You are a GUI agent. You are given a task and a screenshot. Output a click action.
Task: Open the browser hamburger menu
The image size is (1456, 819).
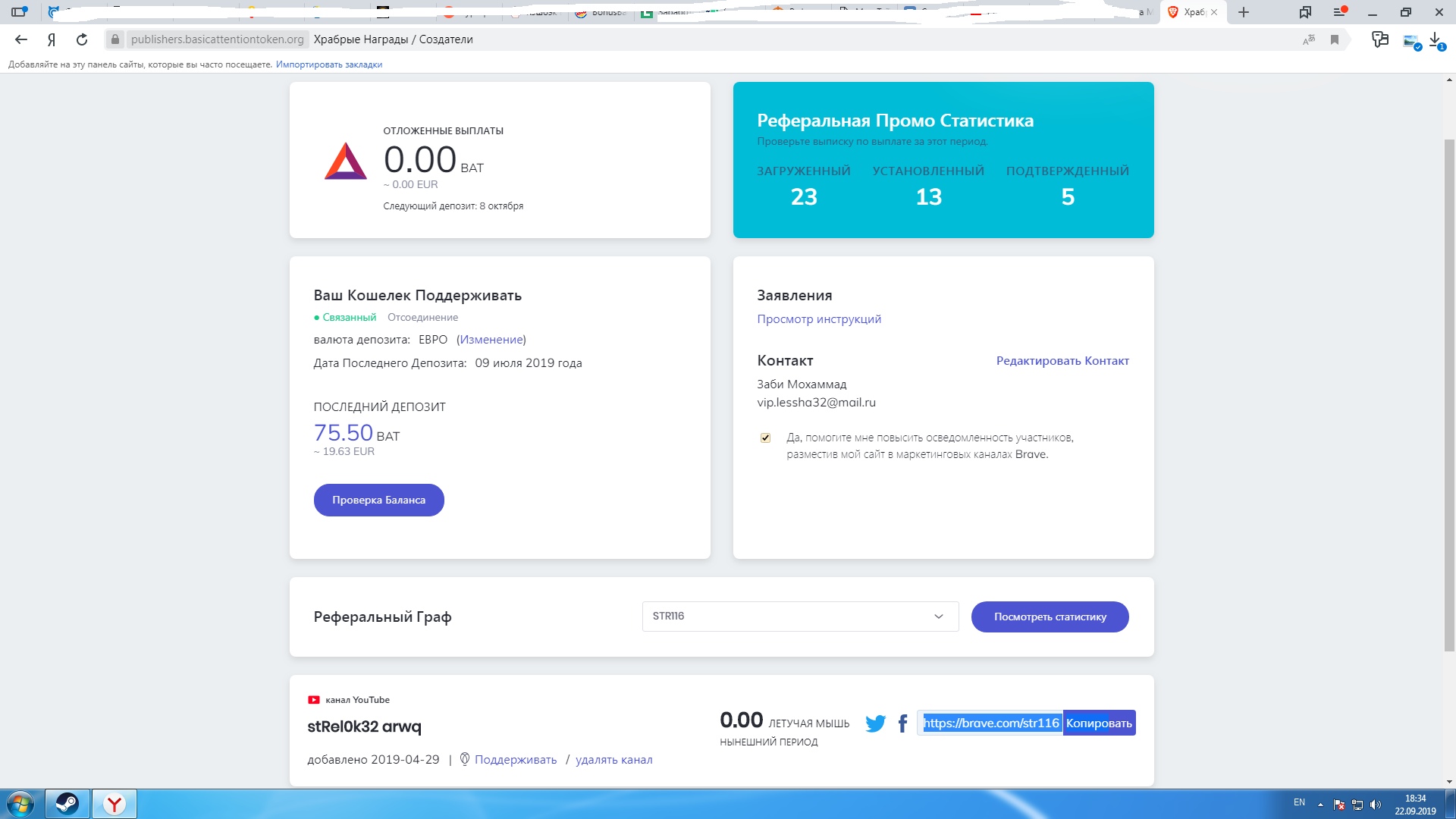(x=1339, y=12)
